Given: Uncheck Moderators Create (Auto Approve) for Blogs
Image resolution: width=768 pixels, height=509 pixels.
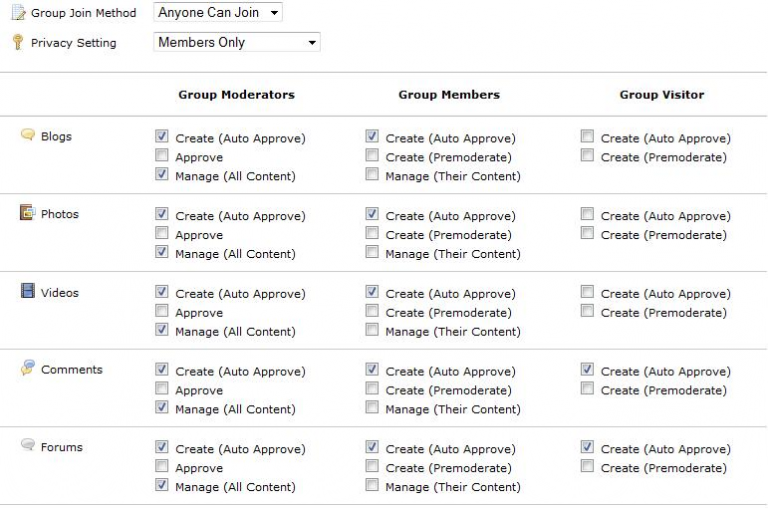Looking at the screenshot, I should [162, 136].
